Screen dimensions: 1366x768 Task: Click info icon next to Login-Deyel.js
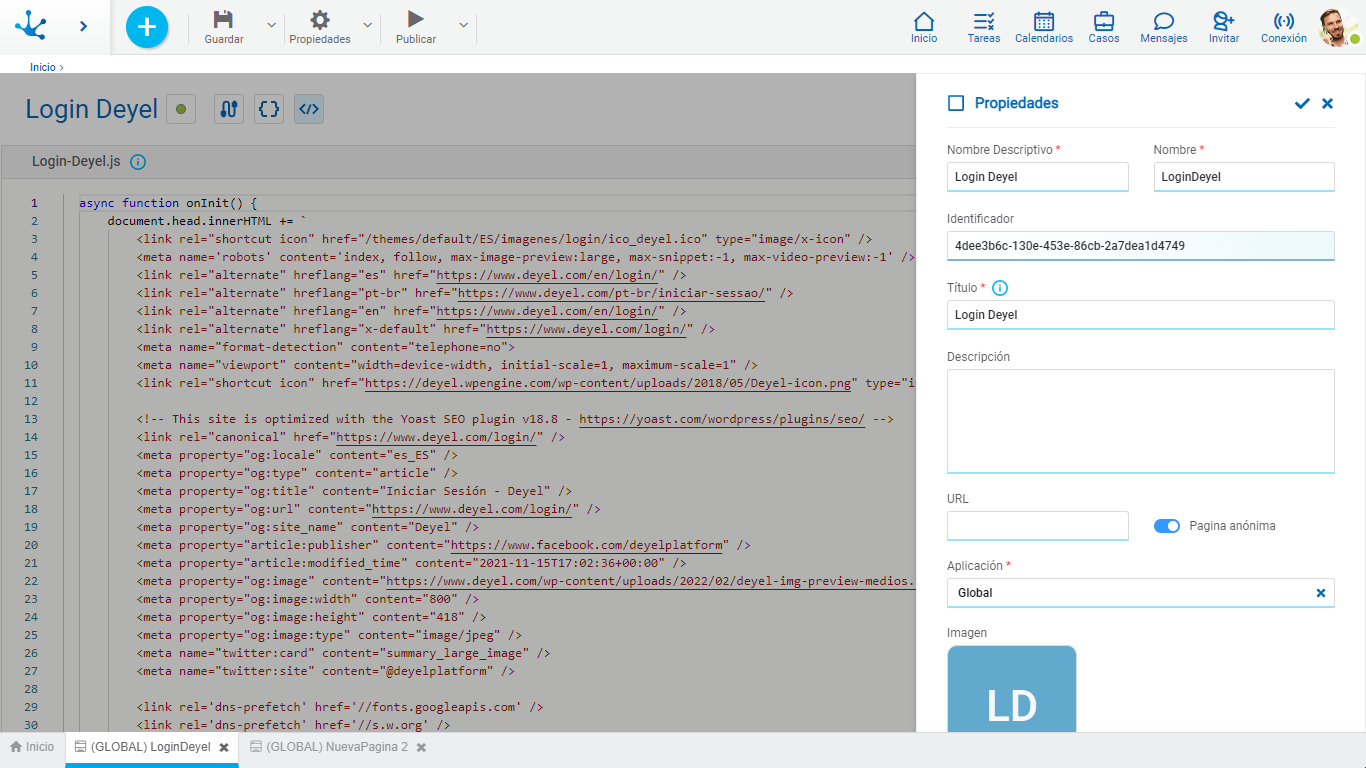click(138, 161)
